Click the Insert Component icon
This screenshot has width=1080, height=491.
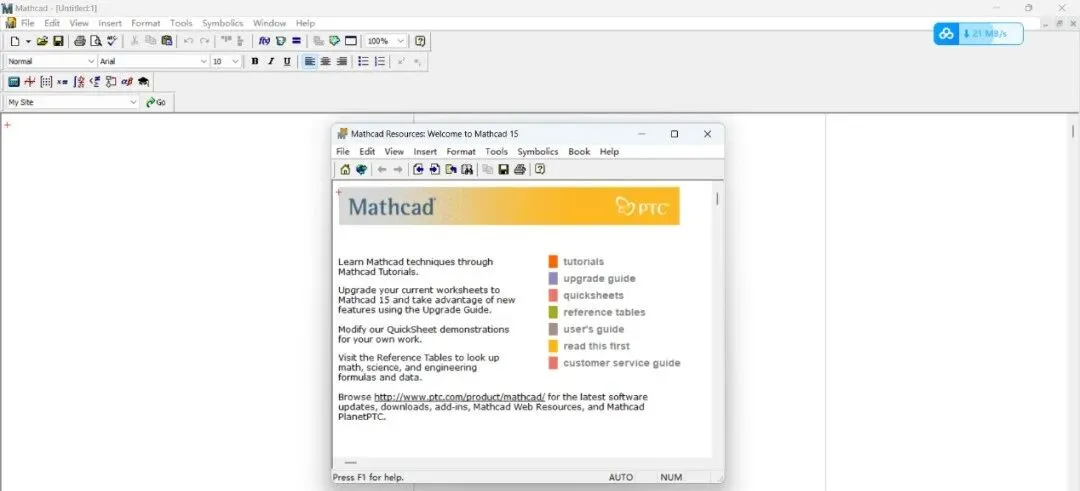coord(335,41)
